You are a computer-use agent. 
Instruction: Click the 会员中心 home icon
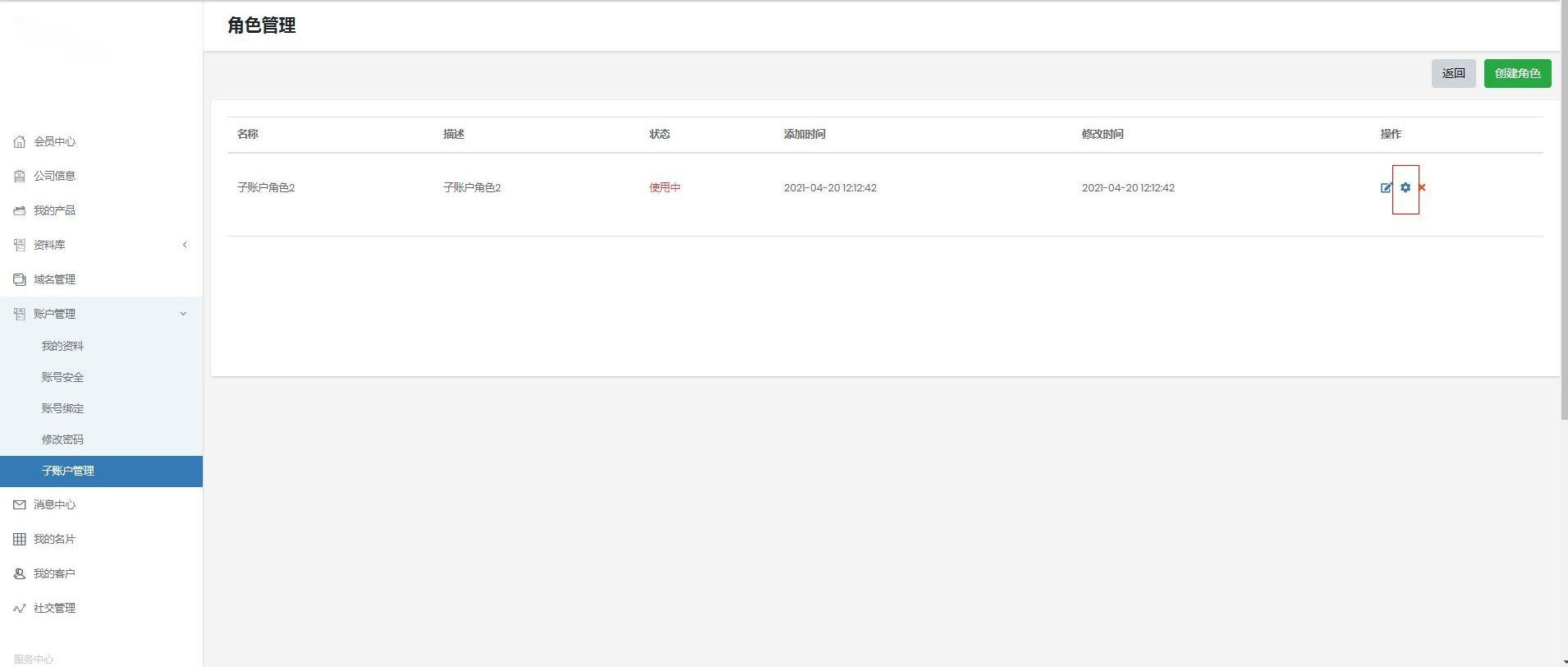[x=20, y=141]
